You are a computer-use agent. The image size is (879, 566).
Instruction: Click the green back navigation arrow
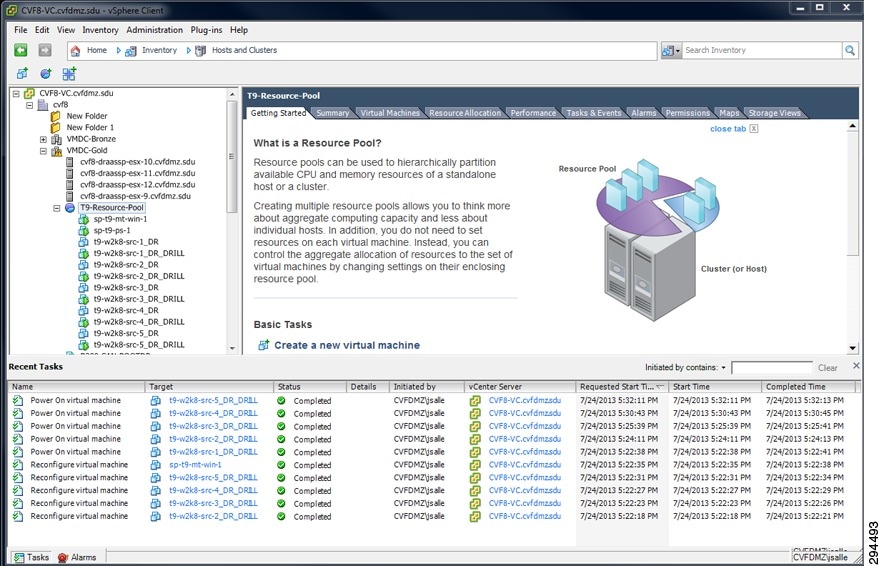click(21, 50)
